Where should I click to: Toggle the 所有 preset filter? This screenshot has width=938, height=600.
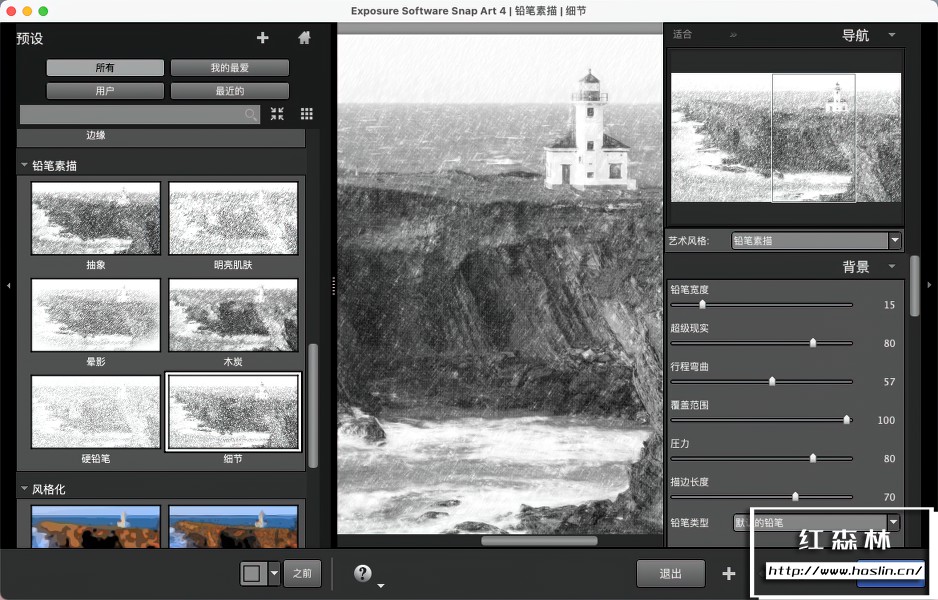(x=104, y=67)
